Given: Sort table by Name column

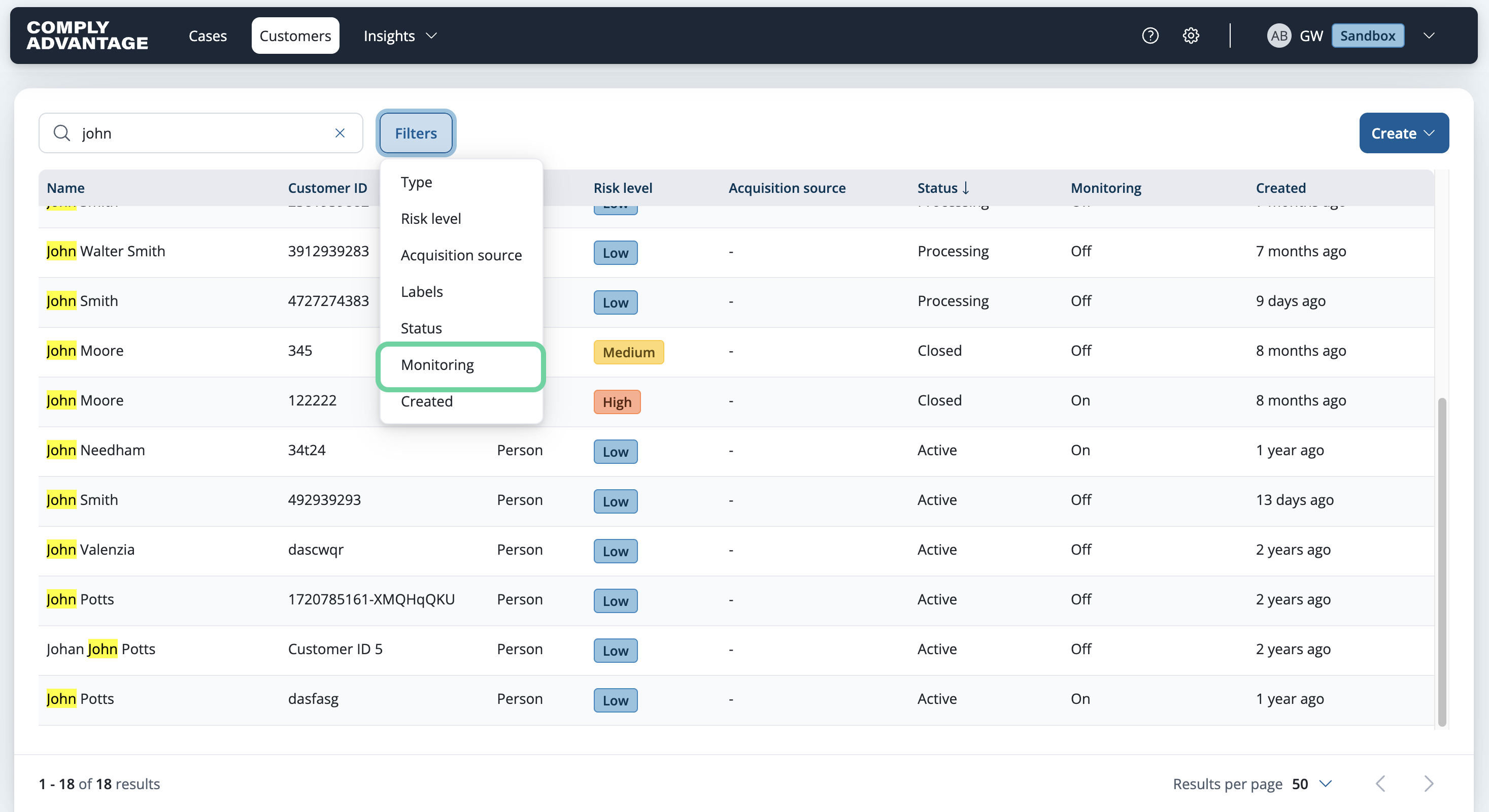Looking at the screenshot, I should (66, 188).
